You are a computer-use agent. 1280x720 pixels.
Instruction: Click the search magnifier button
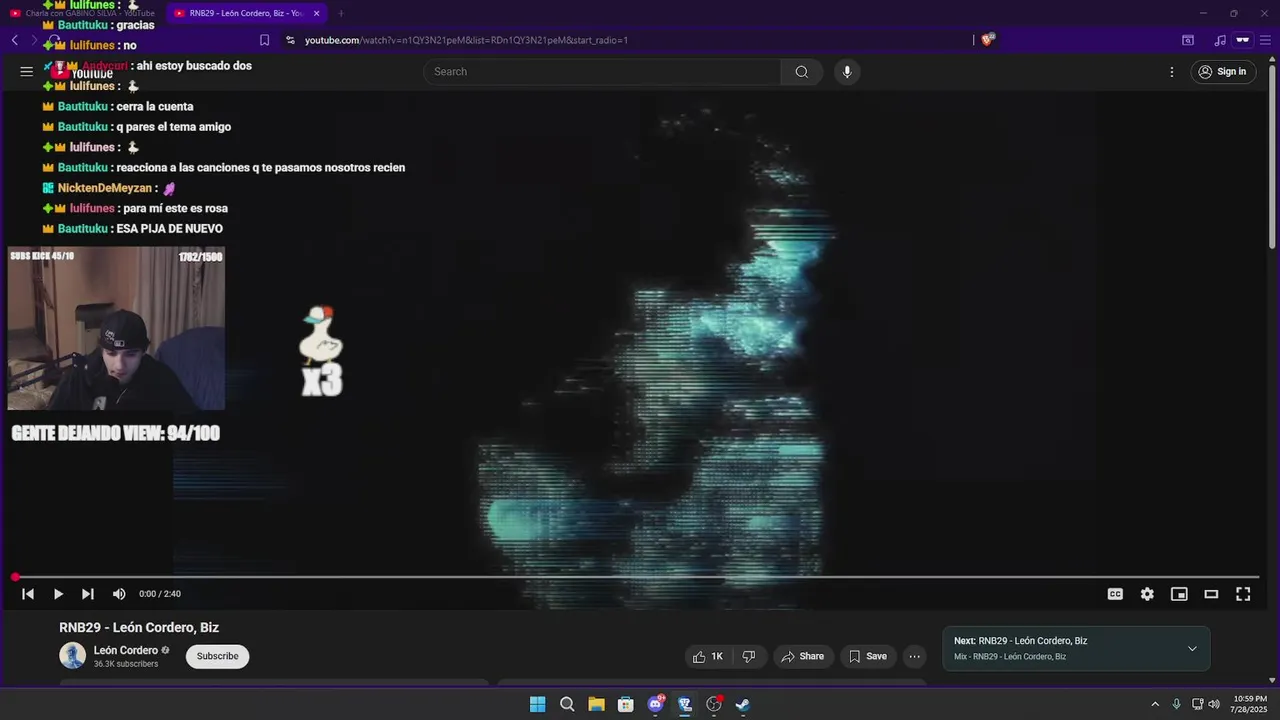802,72
